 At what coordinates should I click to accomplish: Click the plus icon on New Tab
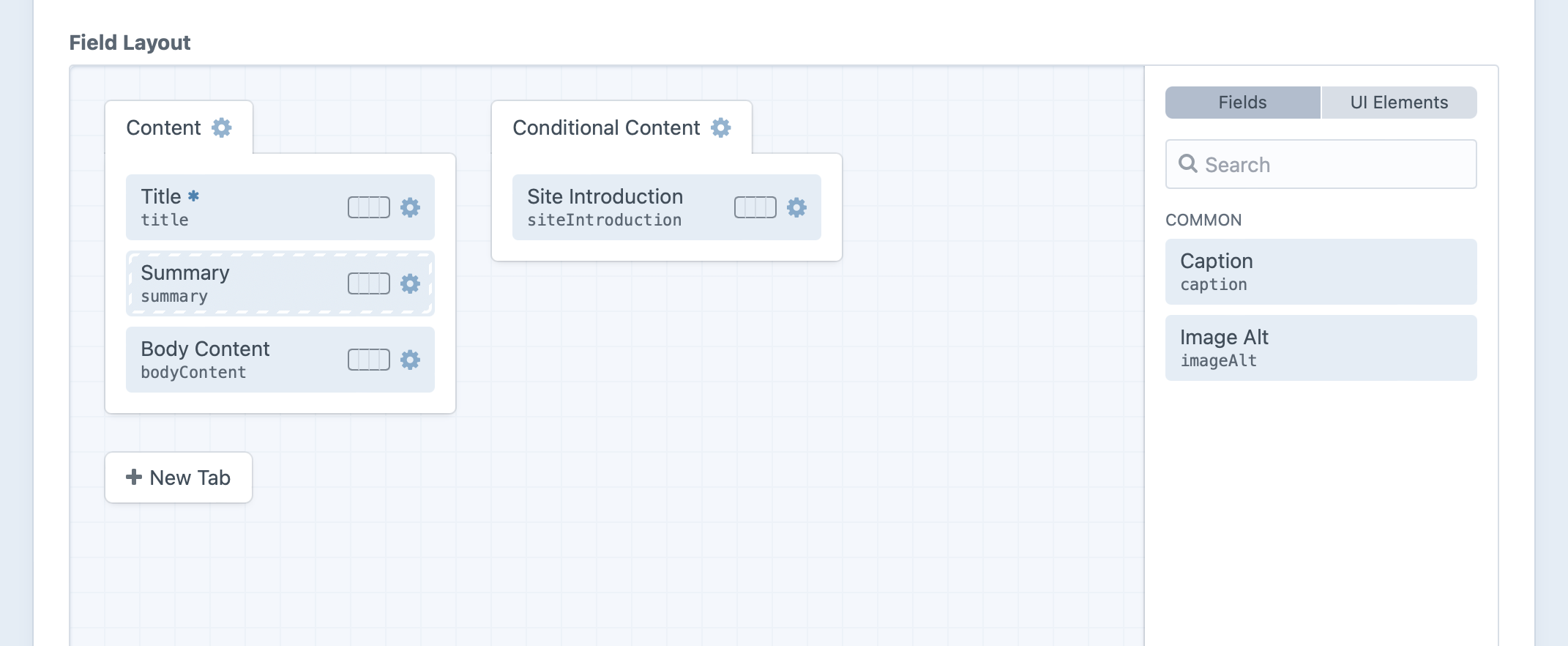click(132, 477)
